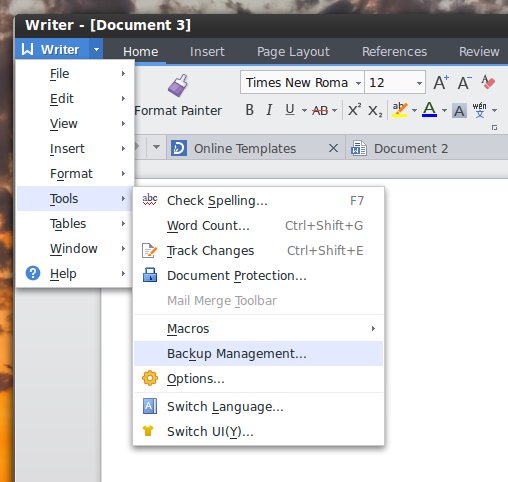This screenshot has height=482, width=508.
Task: Click the Track Changes pencil icon
Action: click(150, 251)
